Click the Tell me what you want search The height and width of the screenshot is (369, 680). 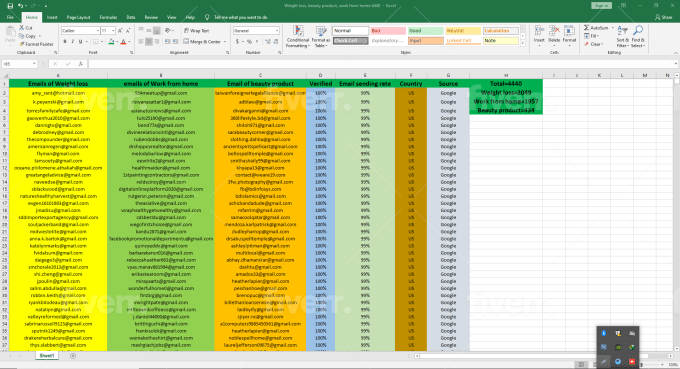(240, 17)
